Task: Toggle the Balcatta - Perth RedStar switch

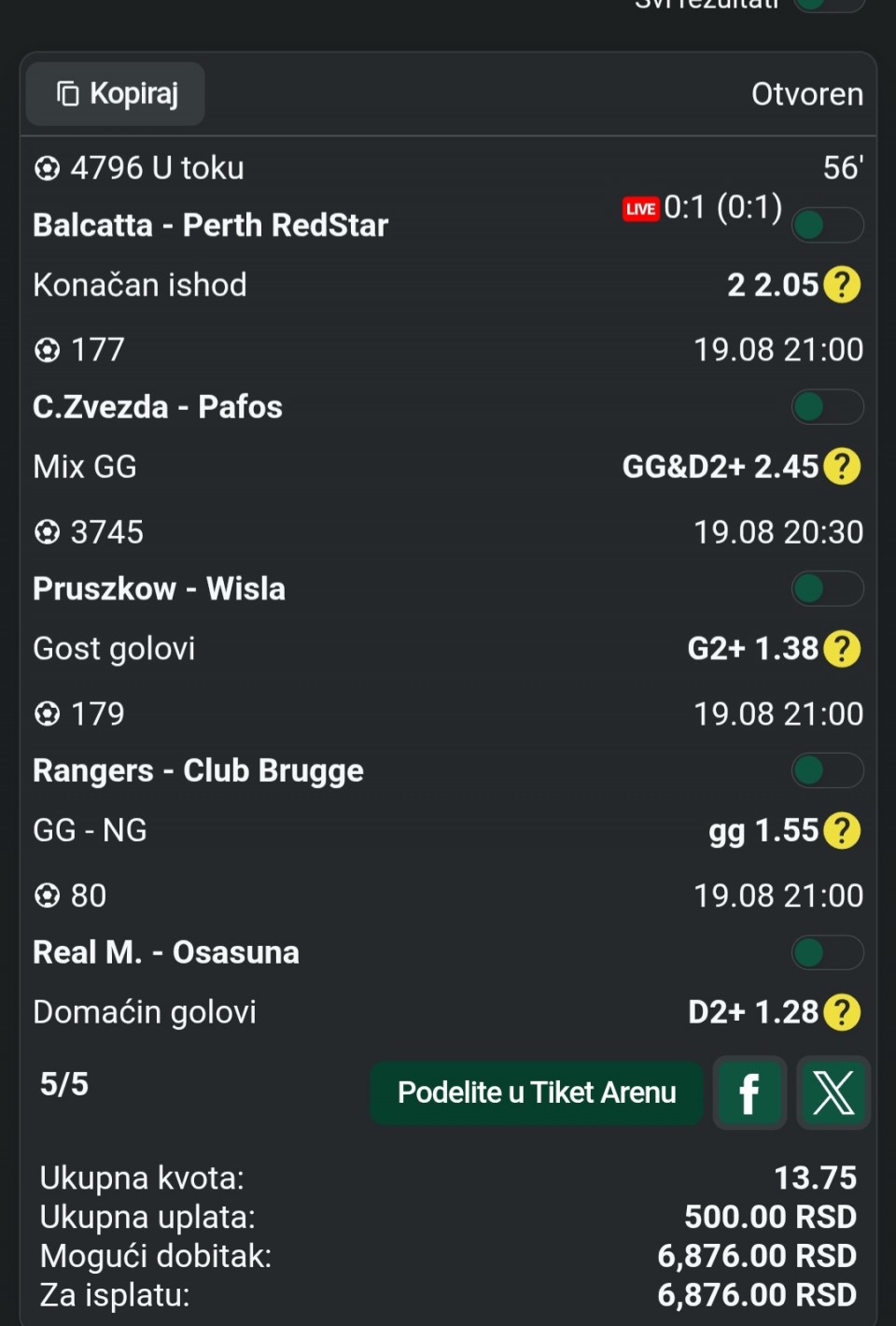Action: pos(827,225)
